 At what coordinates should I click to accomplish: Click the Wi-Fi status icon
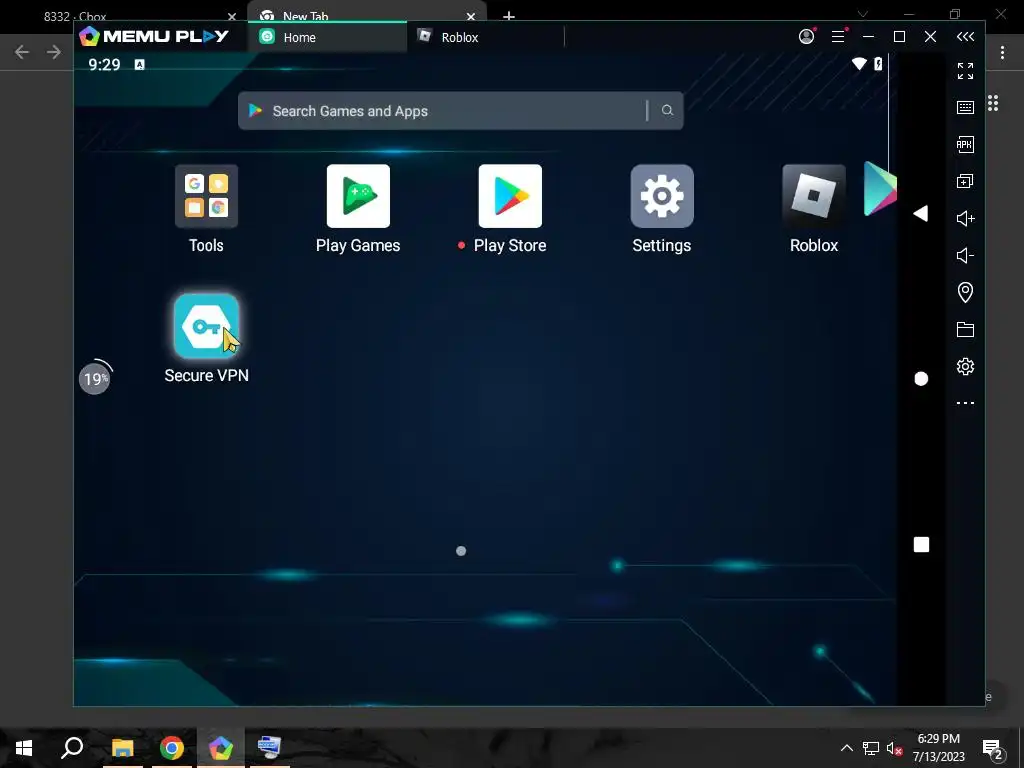click(859, 64)
